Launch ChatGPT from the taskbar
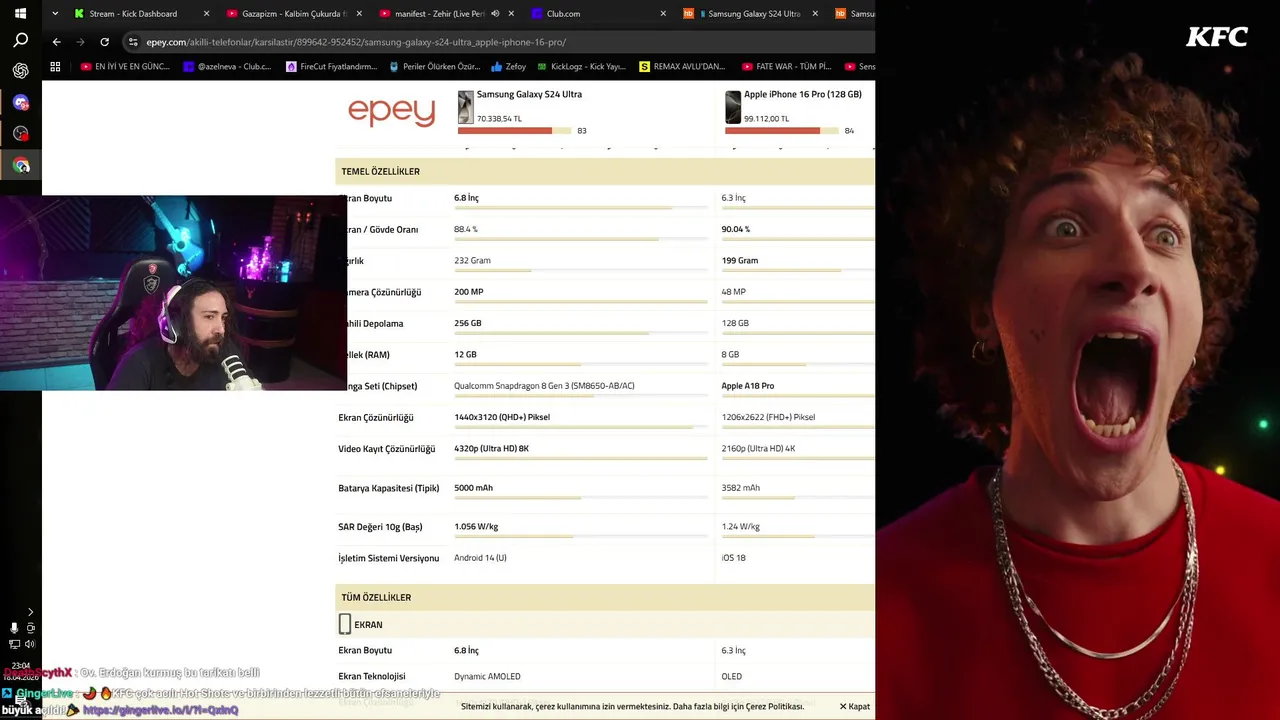1280x720 pixels. pos(20,71)
